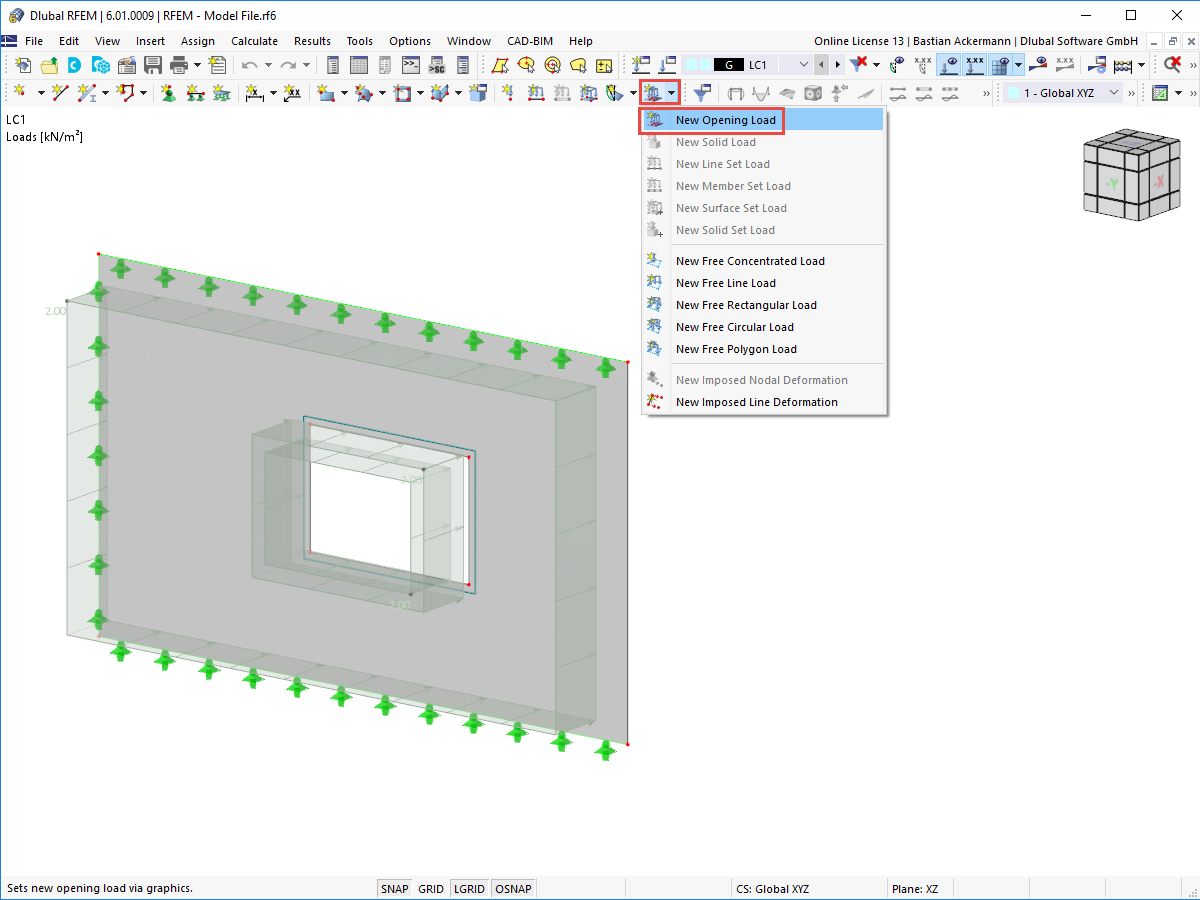Choose New Free Polygon Load
Image resolution: width=1200 pixels, height=900 pixels.
coord(762,349)
